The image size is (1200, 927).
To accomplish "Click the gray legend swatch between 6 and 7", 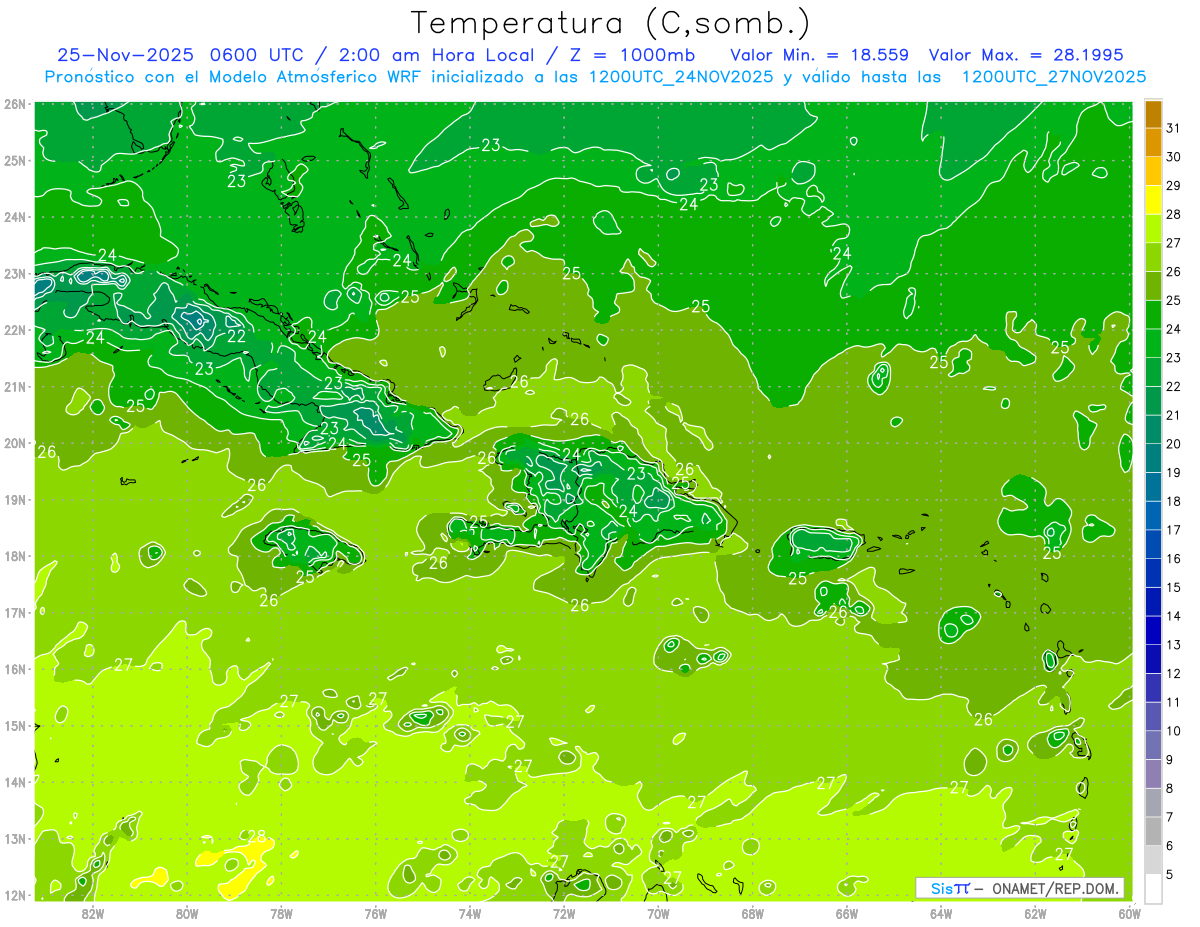I will pos(1153,831).
